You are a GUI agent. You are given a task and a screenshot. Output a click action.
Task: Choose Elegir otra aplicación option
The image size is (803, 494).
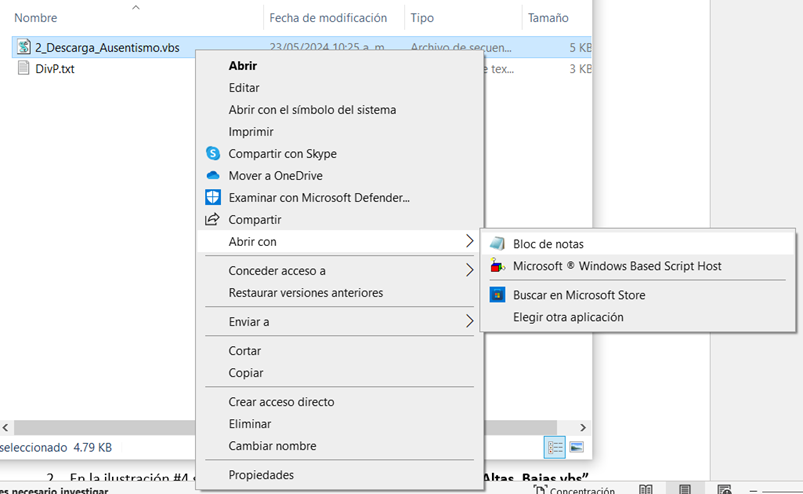(x=568, y=317)
